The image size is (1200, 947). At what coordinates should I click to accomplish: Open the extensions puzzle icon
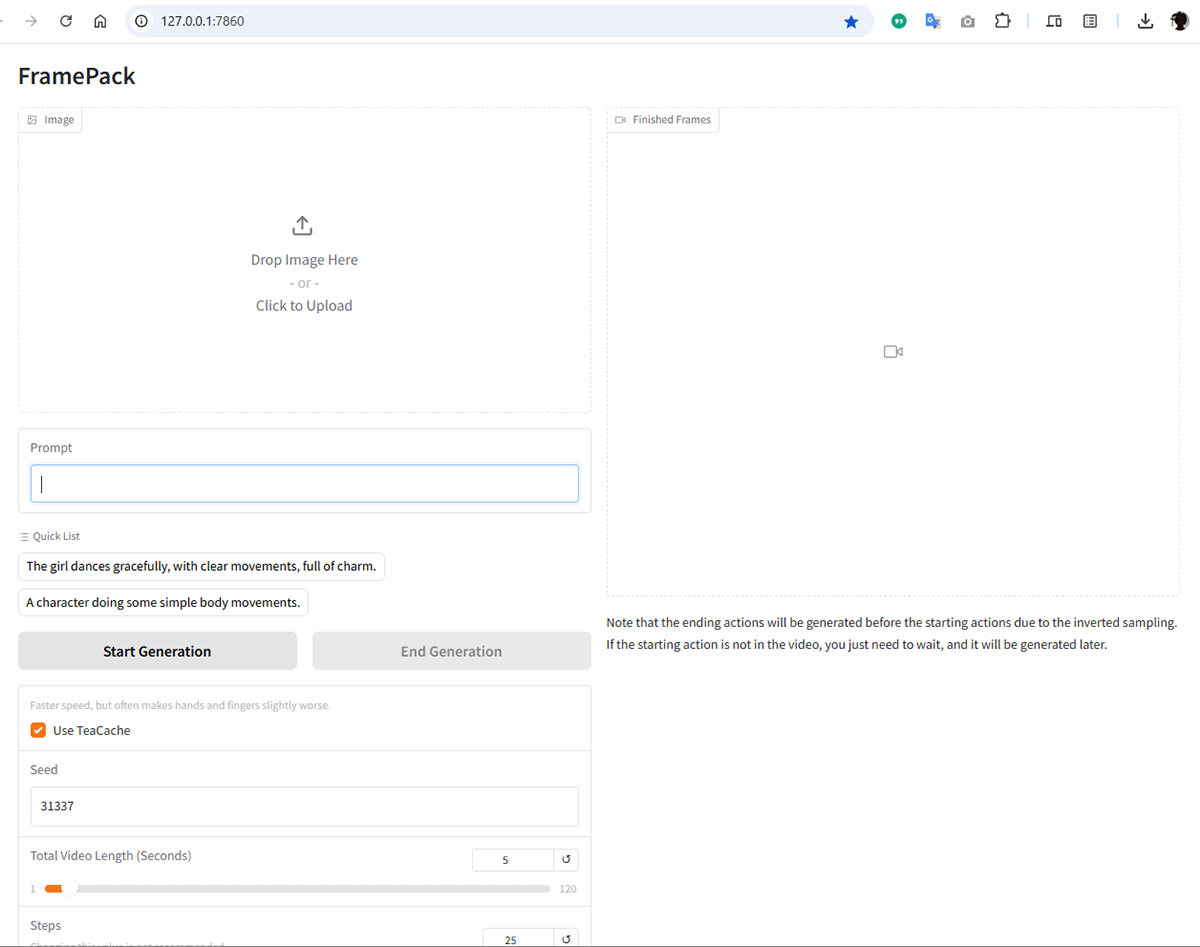tap(1002, 21)
